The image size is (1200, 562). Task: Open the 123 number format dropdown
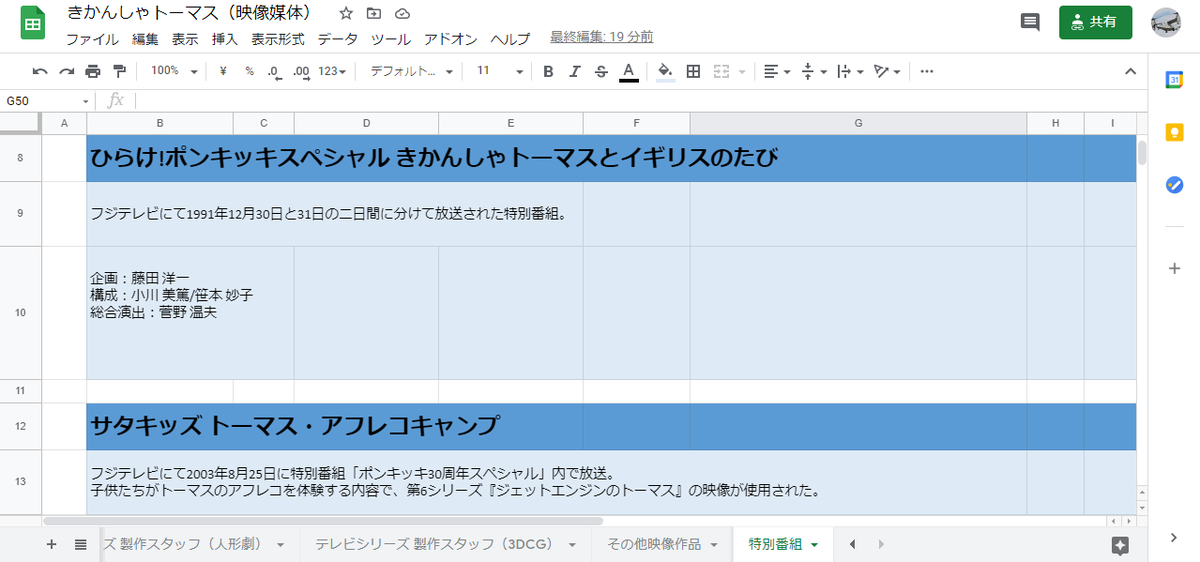[x=332, y=71]
